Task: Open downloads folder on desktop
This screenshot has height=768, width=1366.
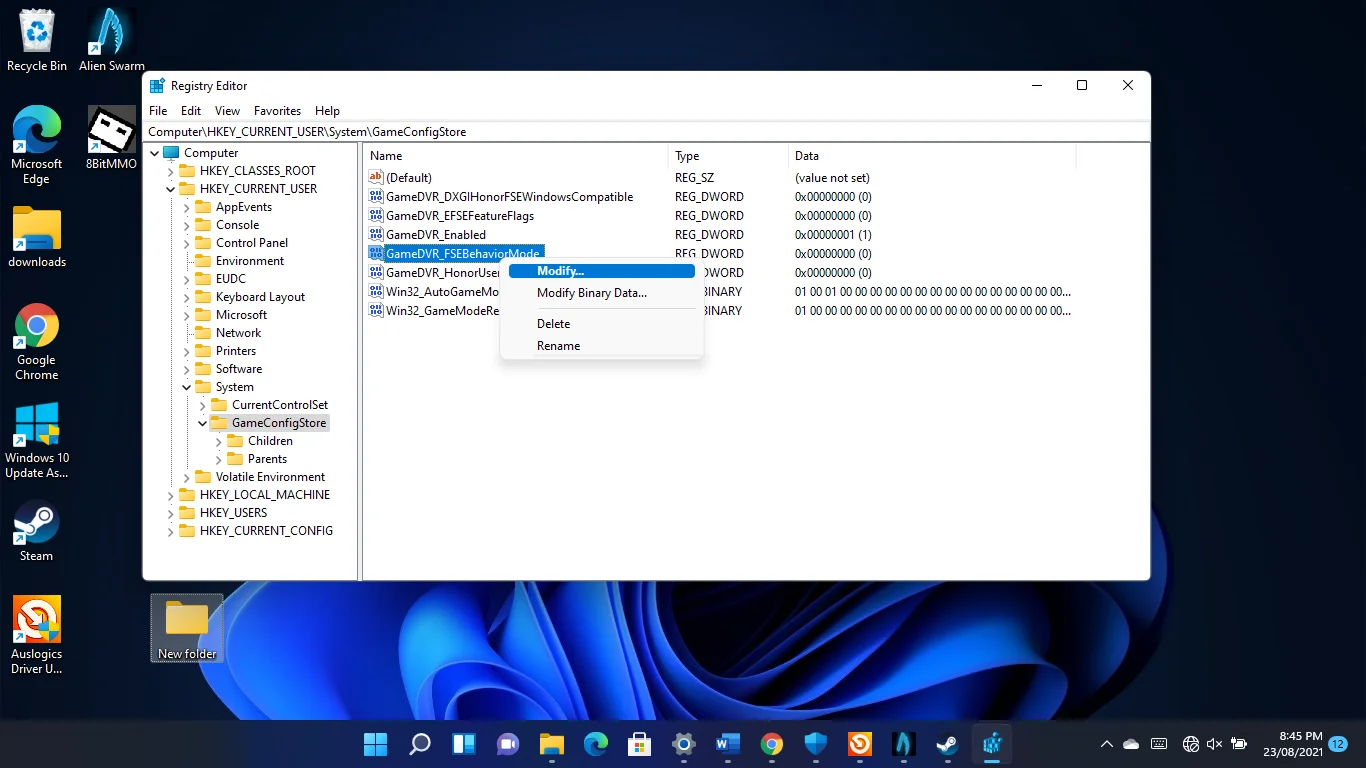Action: 37,238
